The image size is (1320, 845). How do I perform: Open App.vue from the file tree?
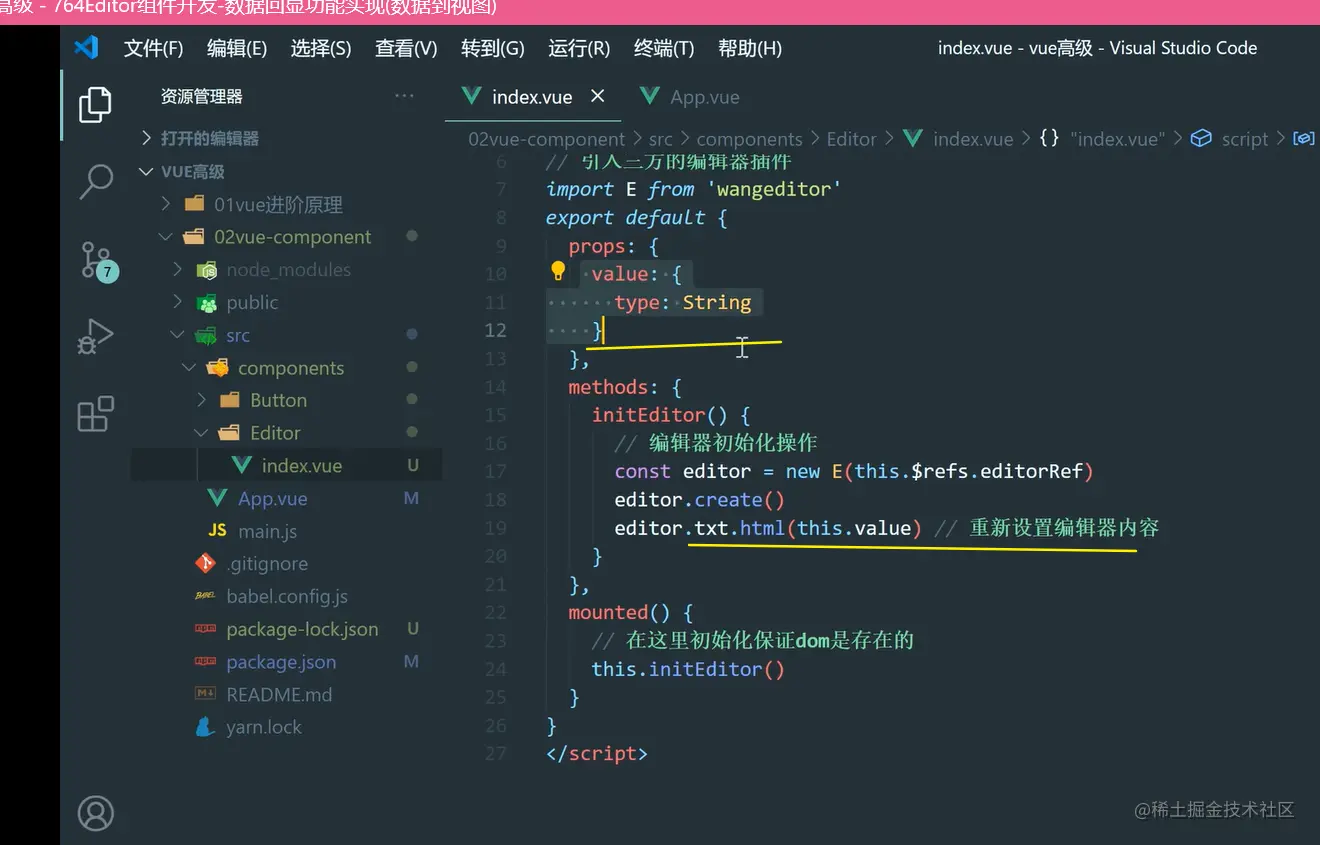point(273,498)
